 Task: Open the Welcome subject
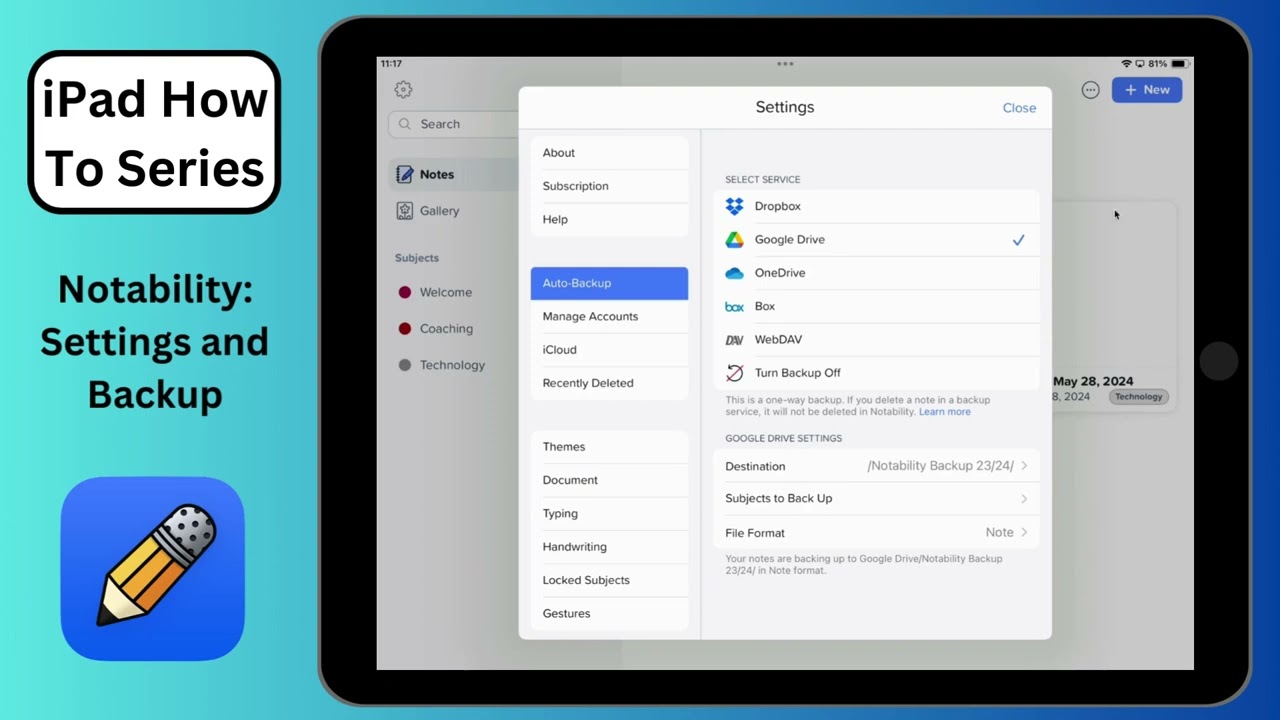click(x=446, y=292)
